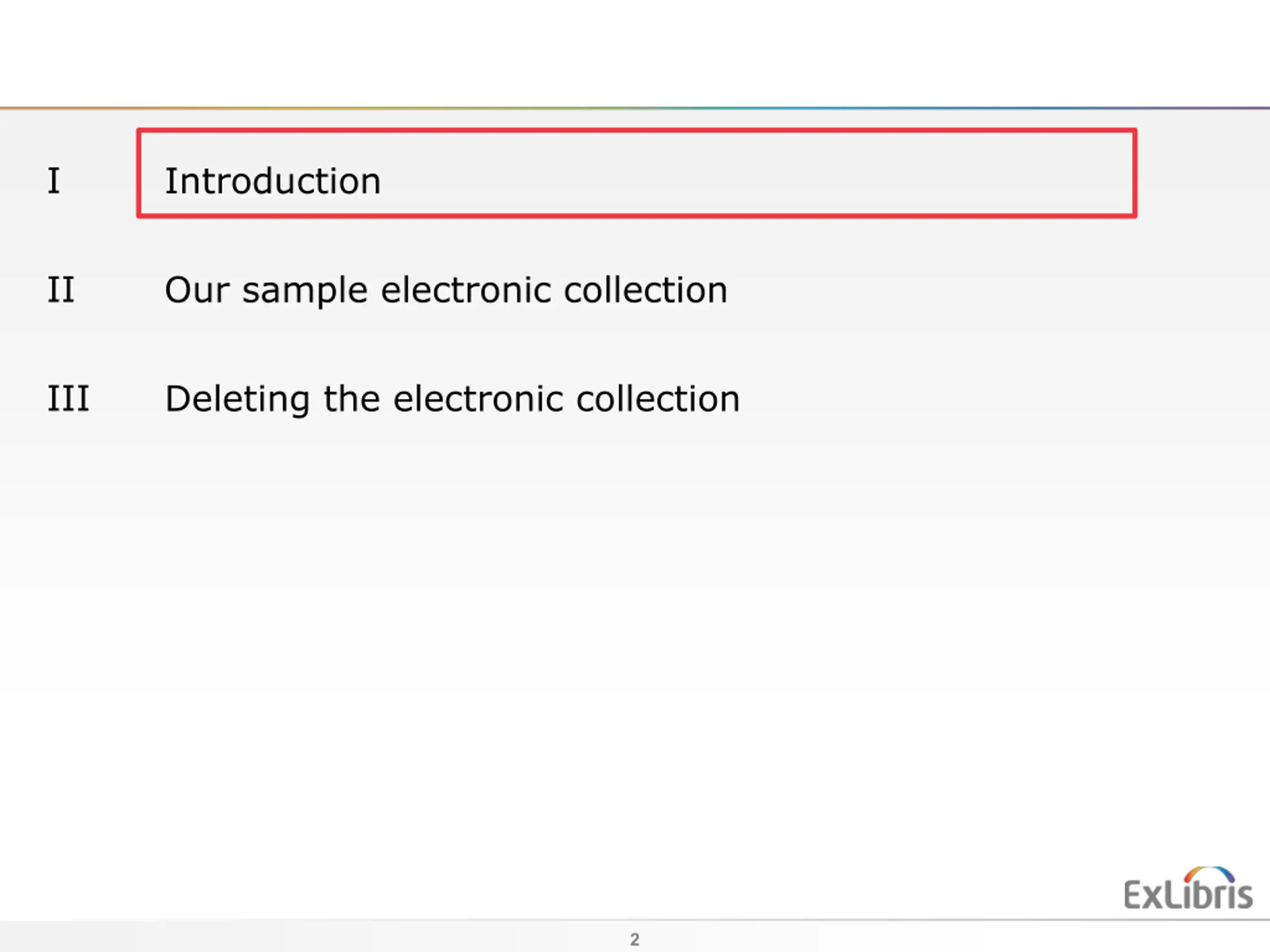The width and height of the screenshot is (1270, 952).
Task: Click "electronic" in the Our sample line
Action: click(x=466, y=289)
